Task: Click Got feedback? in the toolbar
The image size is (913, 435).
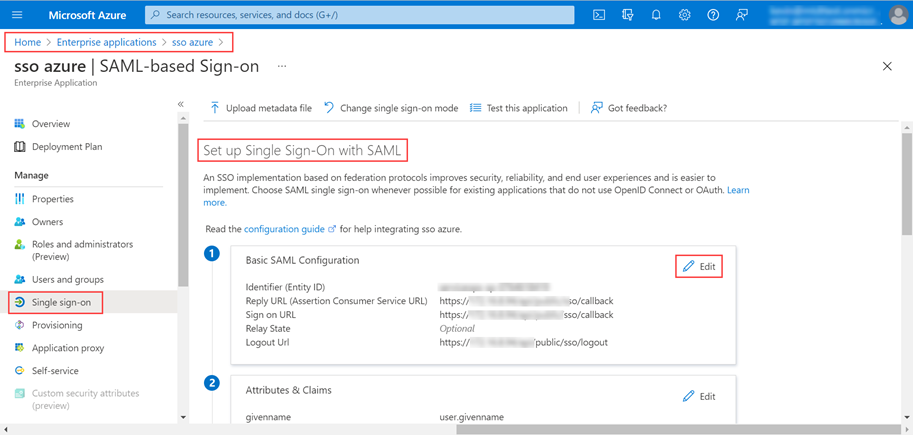Action: click(629, 108)
